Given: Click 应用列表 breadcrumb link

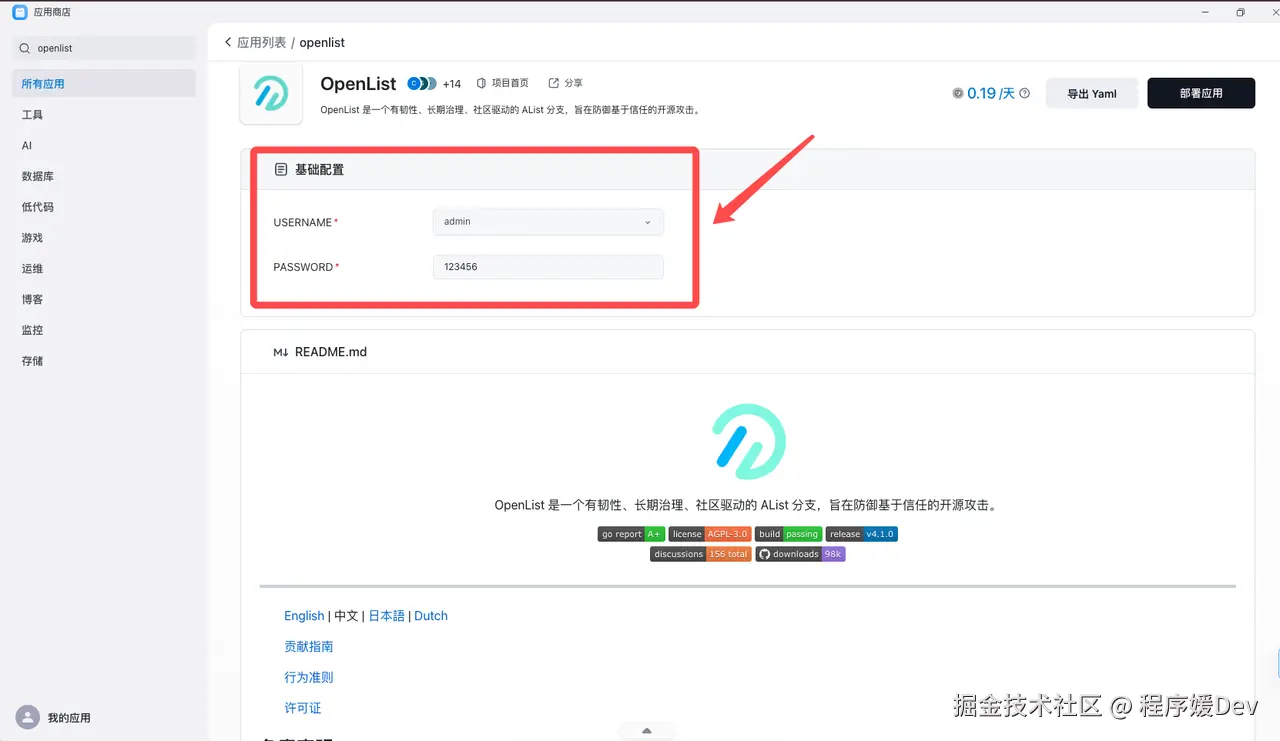Looking at the screenshot, I should pyautogui.click(x=262, y=43).
